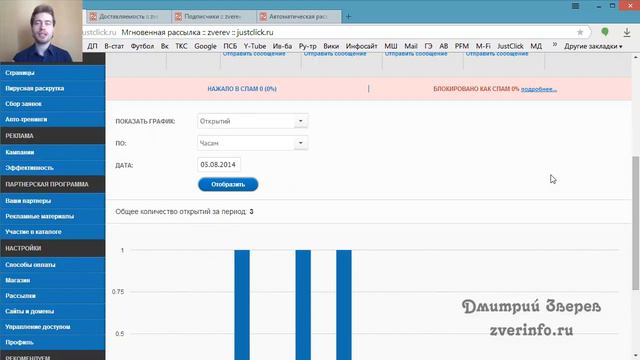Click the leftmost blue bar in the chart
Viewport: 640px width, 360px height.
point(242,305)
